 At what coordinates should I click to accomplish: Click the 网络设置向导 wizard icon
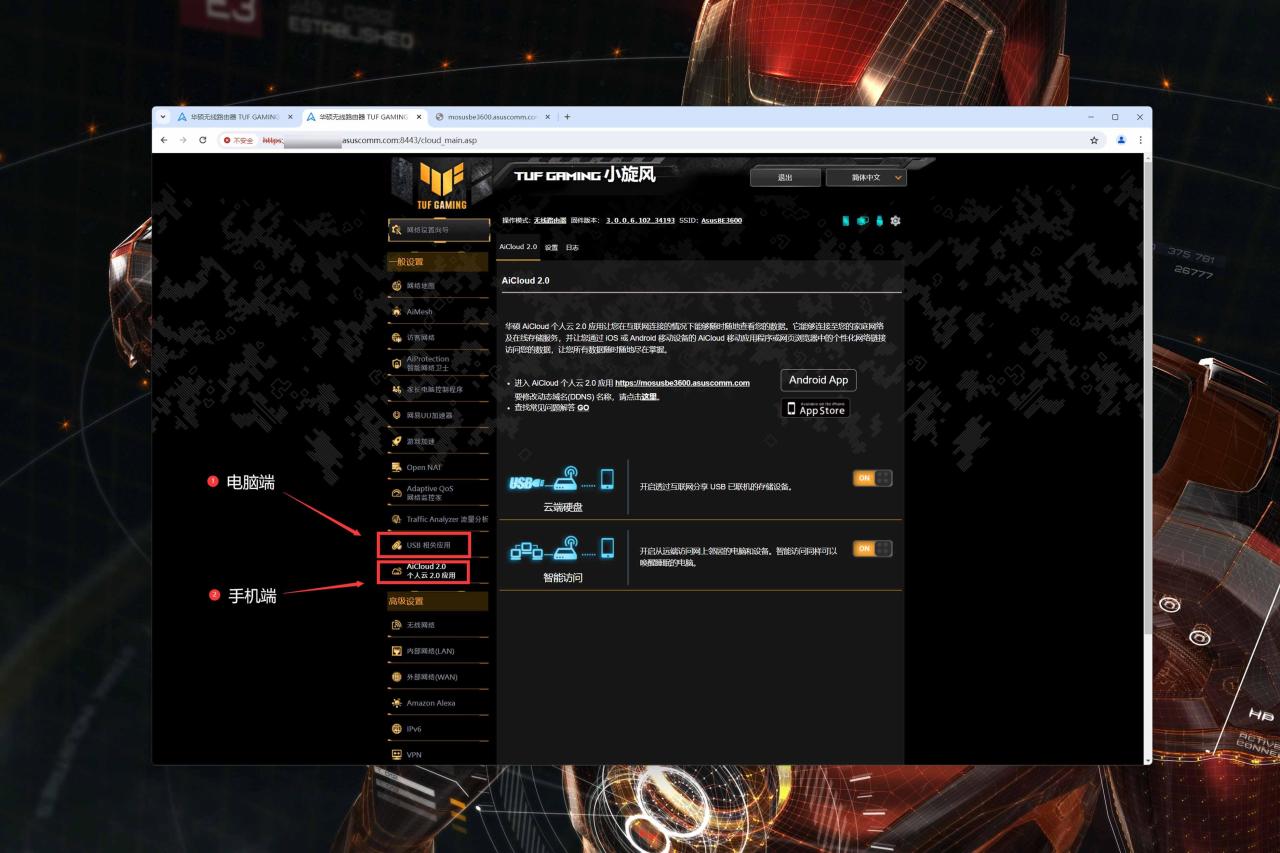coord(397,230)
